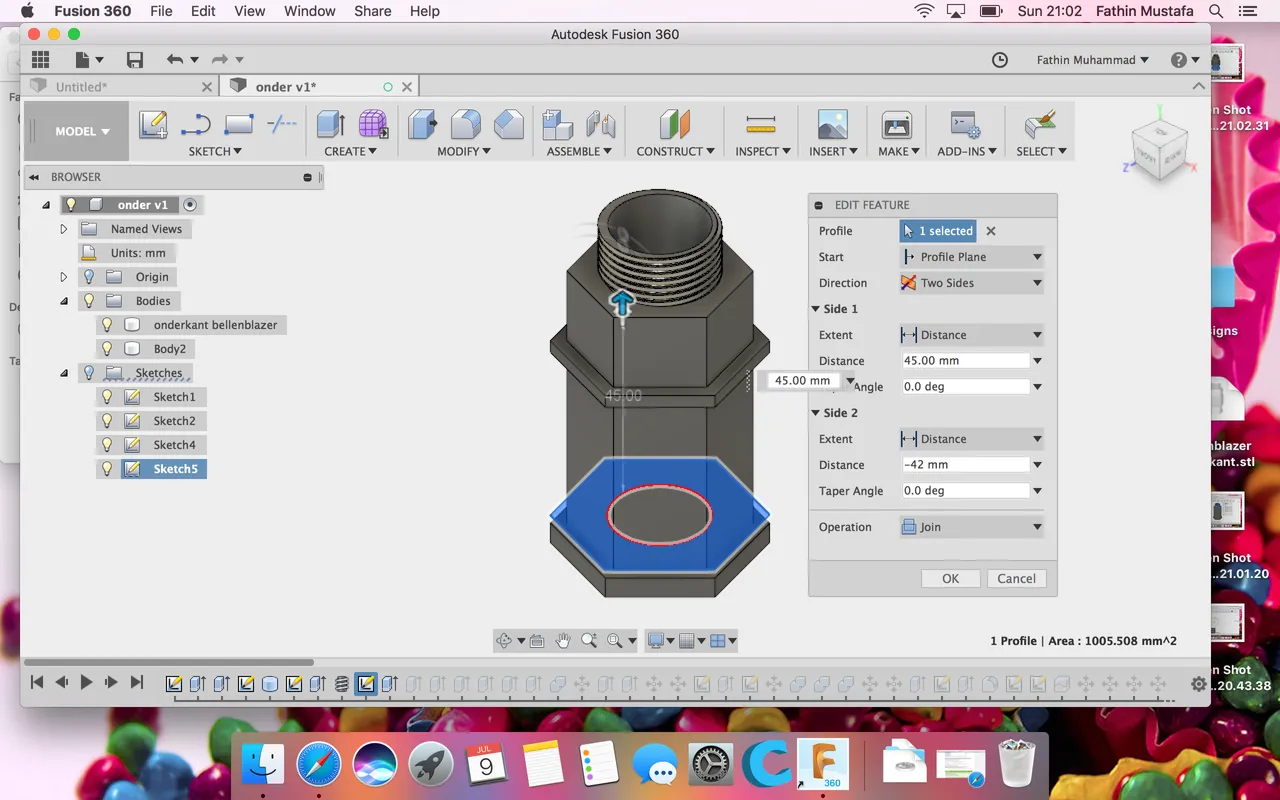Screen dimensions: 1280x800
Task: Click the timeline horizontal scrollbar
Action: tap(168, 662)
